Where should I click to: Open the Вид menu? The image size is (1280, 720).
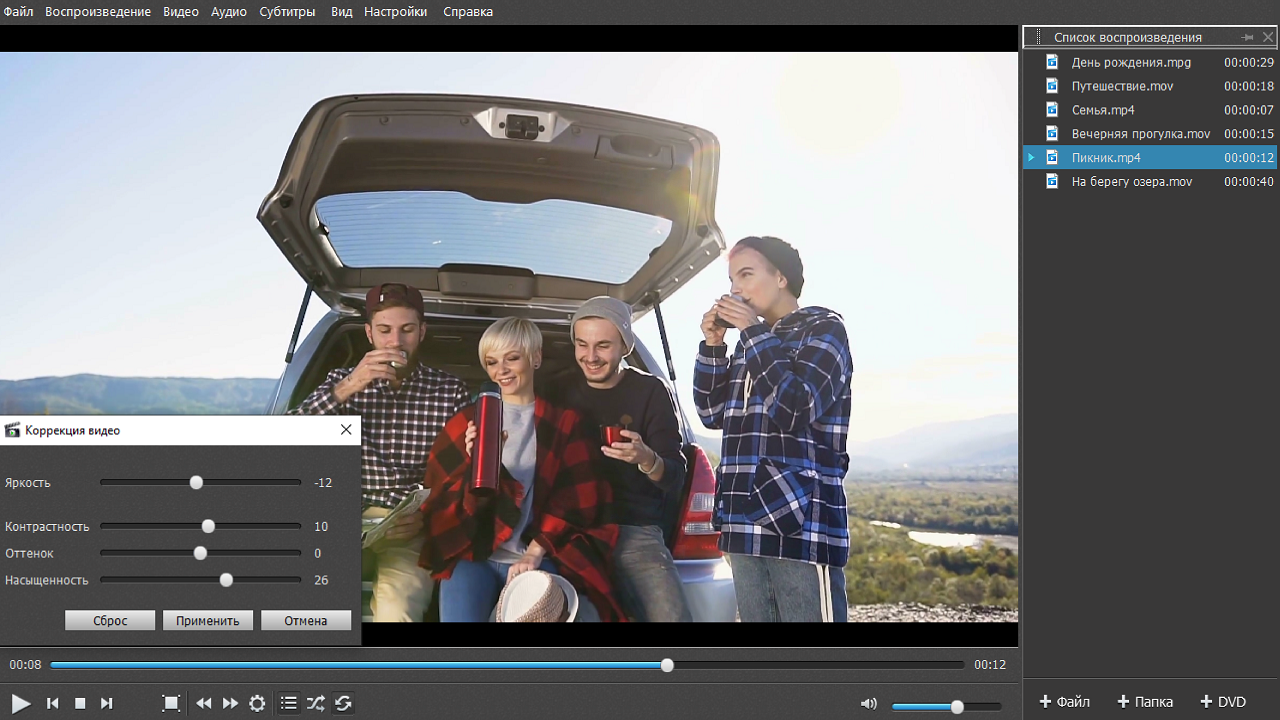[341, 12]
